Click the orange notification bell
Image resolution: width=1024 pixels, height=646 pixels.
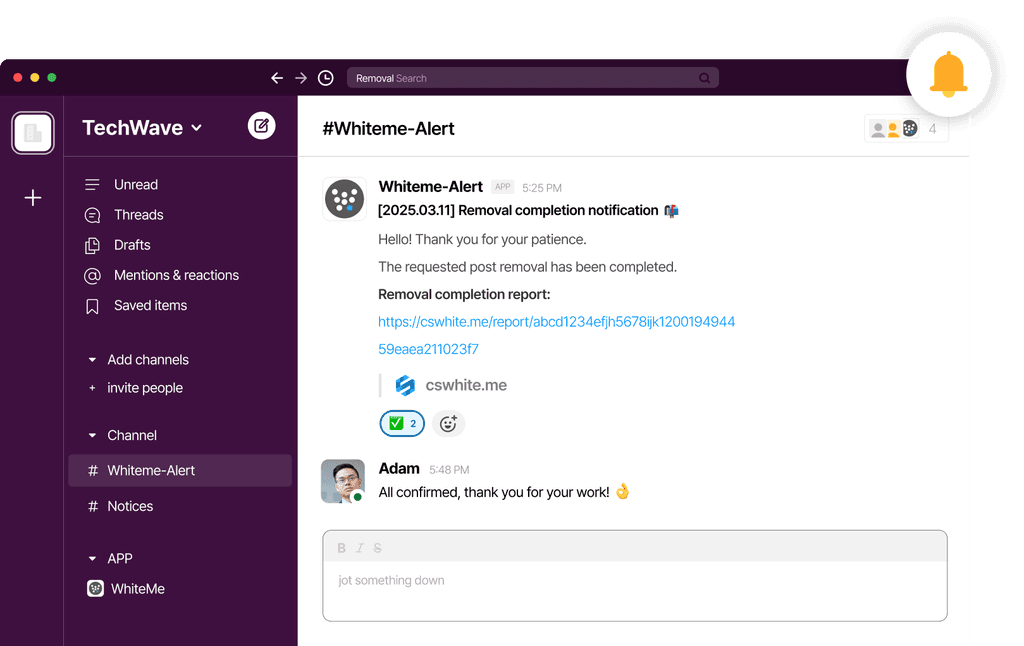coord(948,74)
